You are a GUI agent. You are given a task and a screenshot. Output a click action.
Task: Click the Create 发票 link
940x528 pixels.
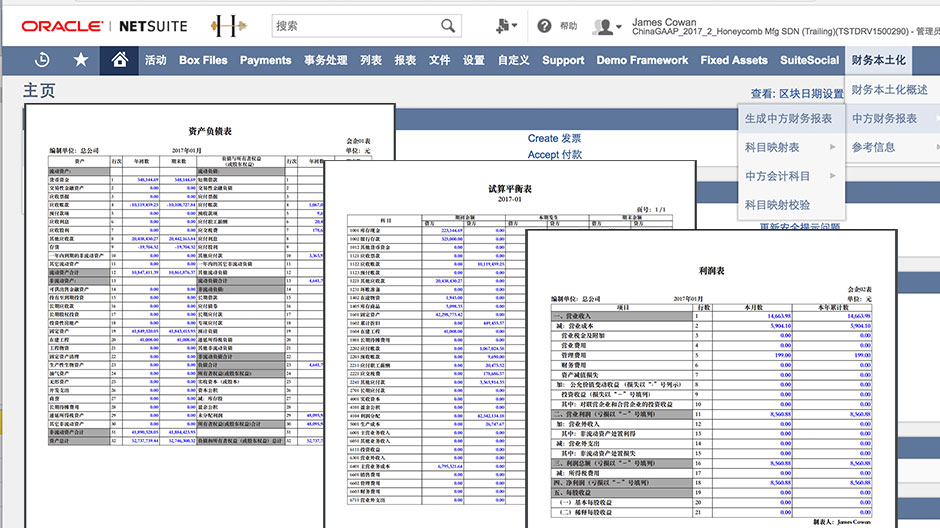555,138
